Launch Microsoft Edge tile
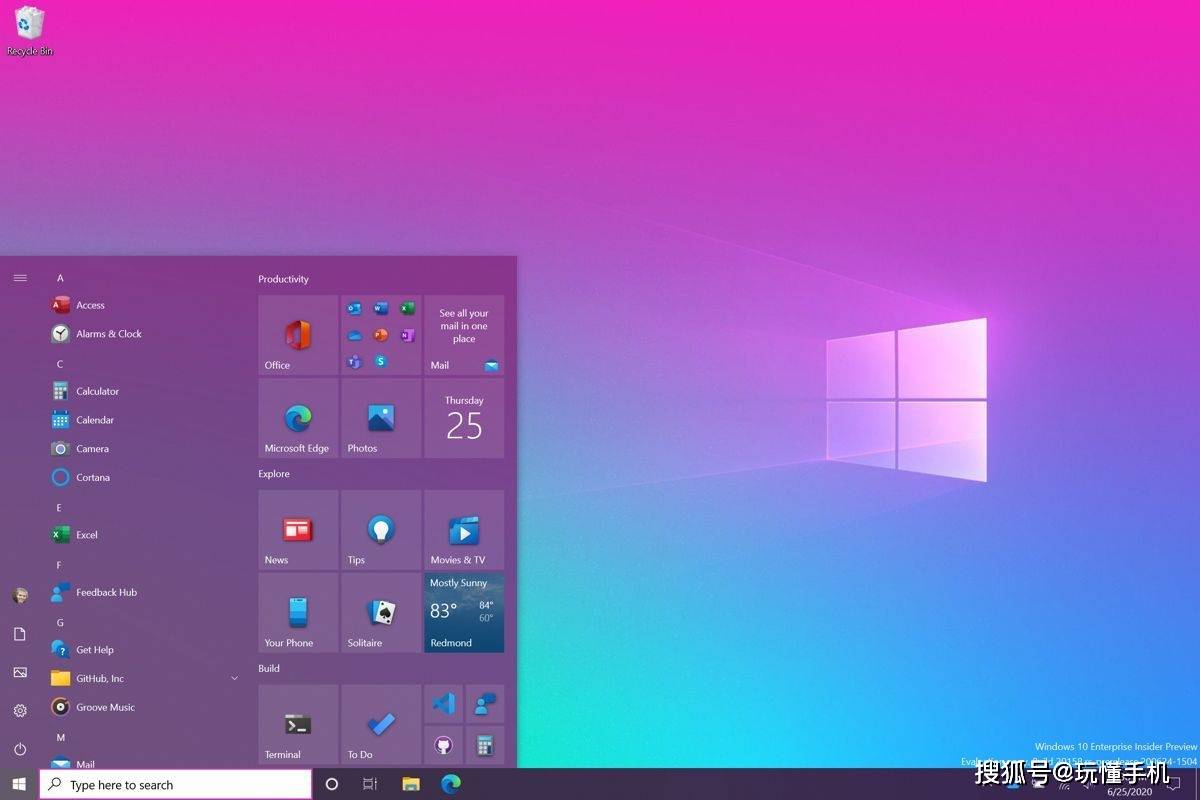Viewport: 1200px width, 800px height. coord(298,418)
